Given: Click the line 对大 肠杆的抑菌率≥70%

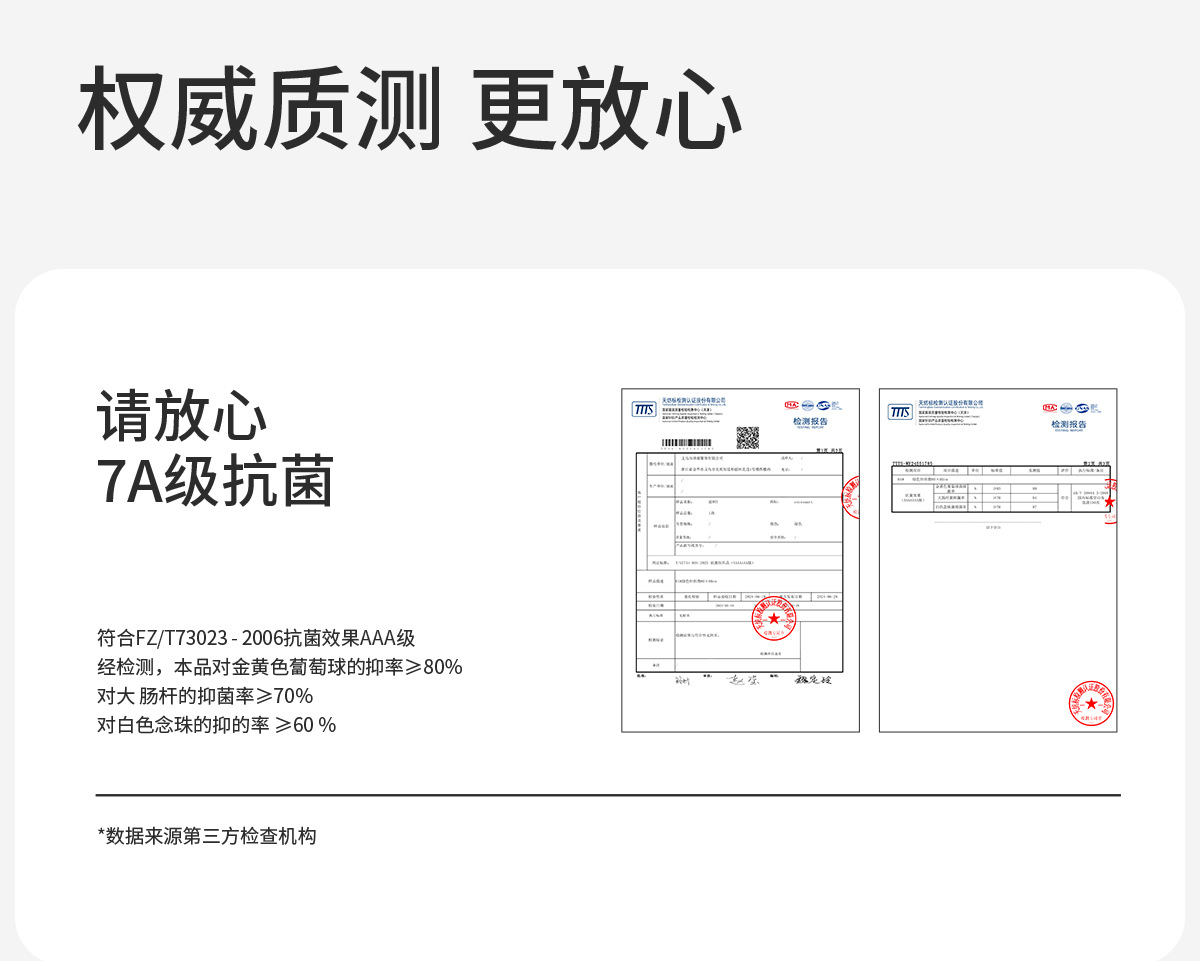Looking at the screenshot, I should 205,696.
